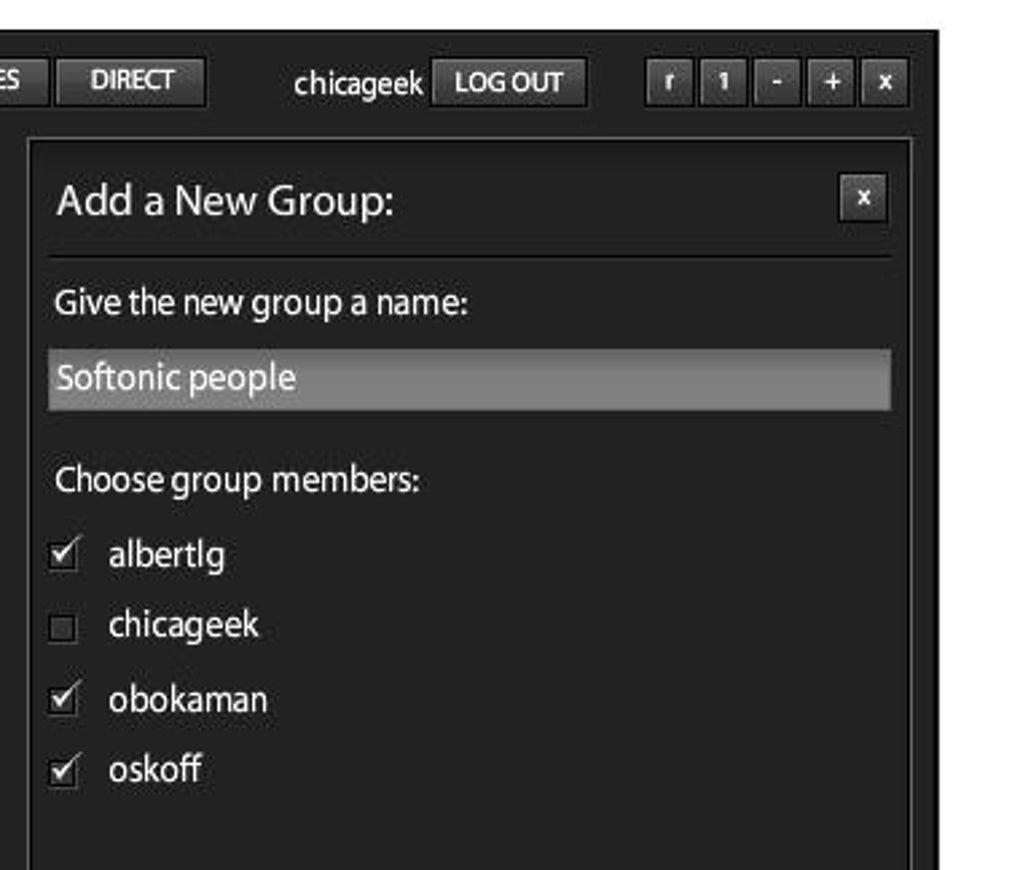This screenshot has width=1020, height=870.
Task: Click the plus toolbar button
Action: point(831,82)
